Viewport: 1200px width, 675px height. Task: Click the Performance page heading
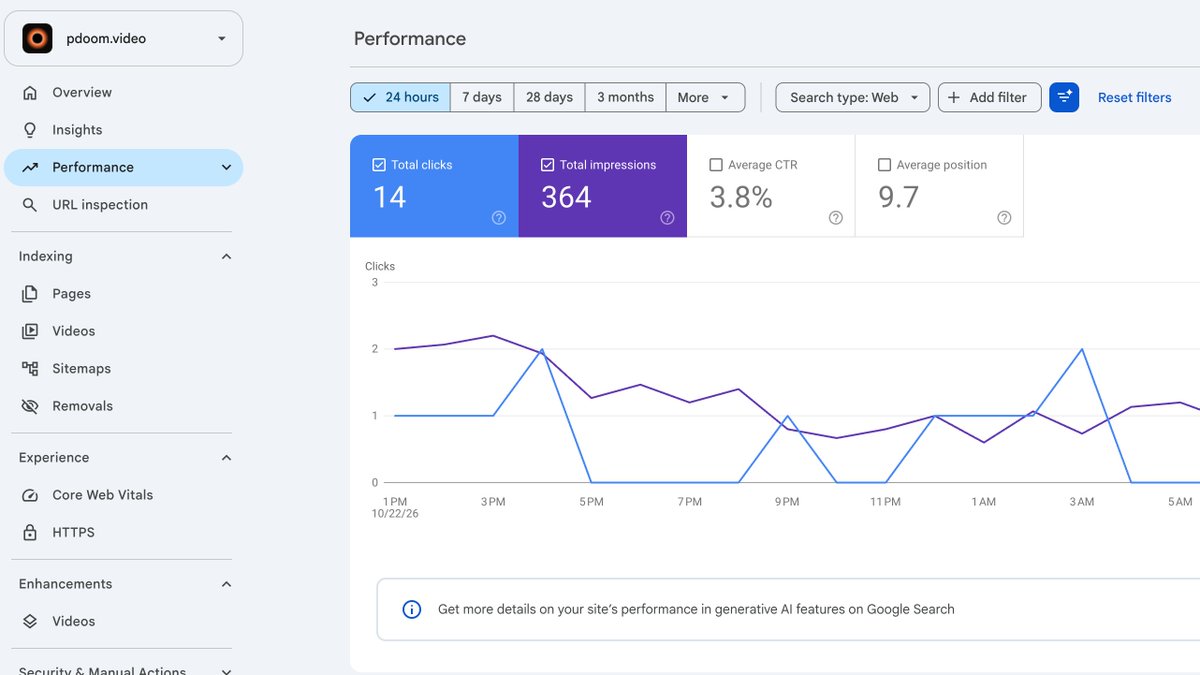(410, 39)
